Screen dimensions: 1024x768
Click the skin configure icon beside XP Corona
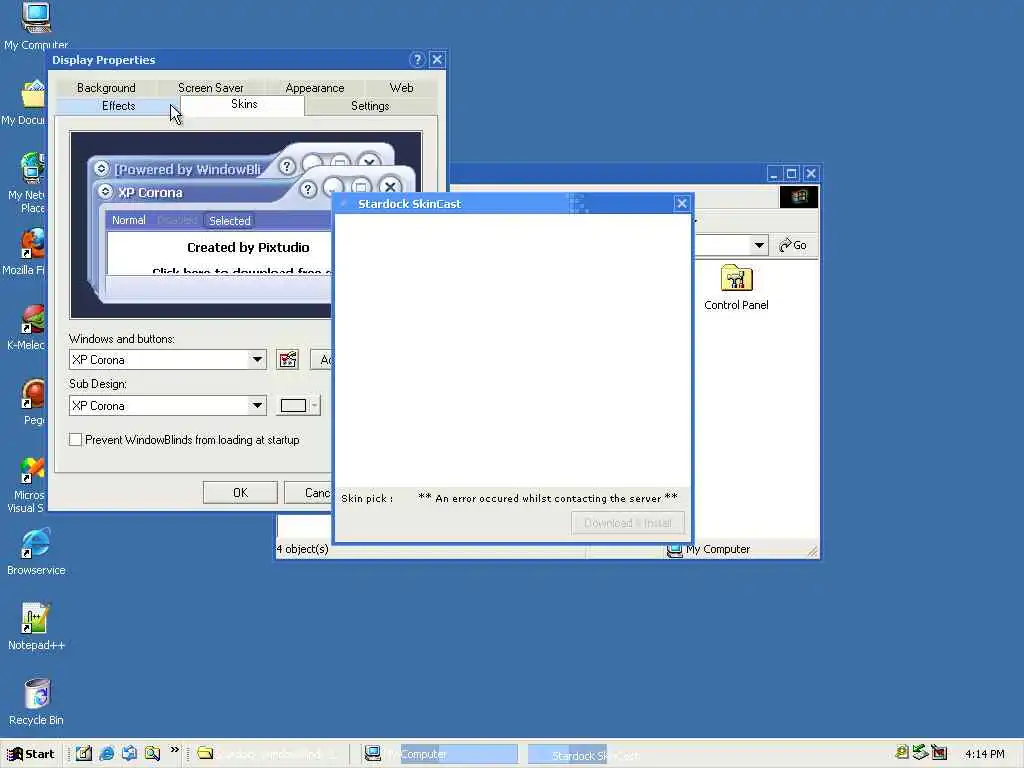tap(287, 359)
